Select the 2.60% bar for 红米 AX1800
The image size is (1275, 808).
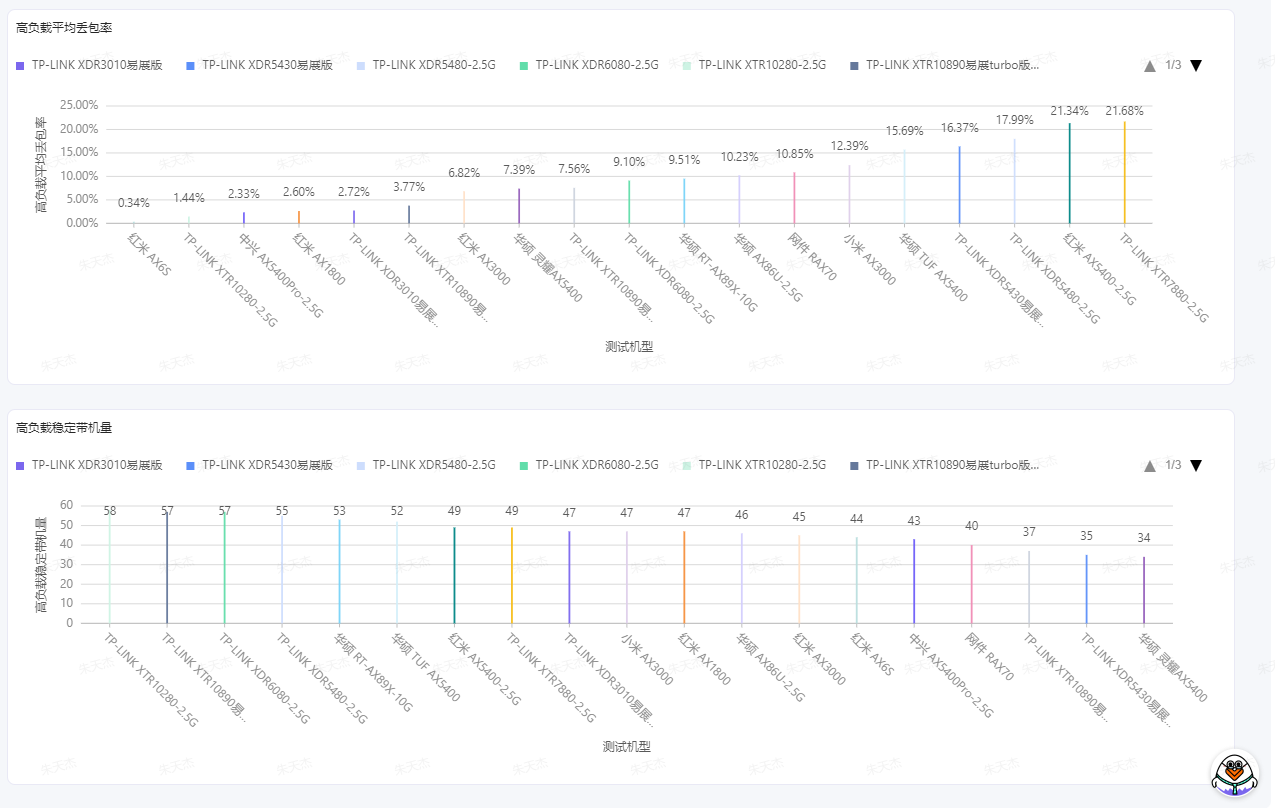point(299,217)
